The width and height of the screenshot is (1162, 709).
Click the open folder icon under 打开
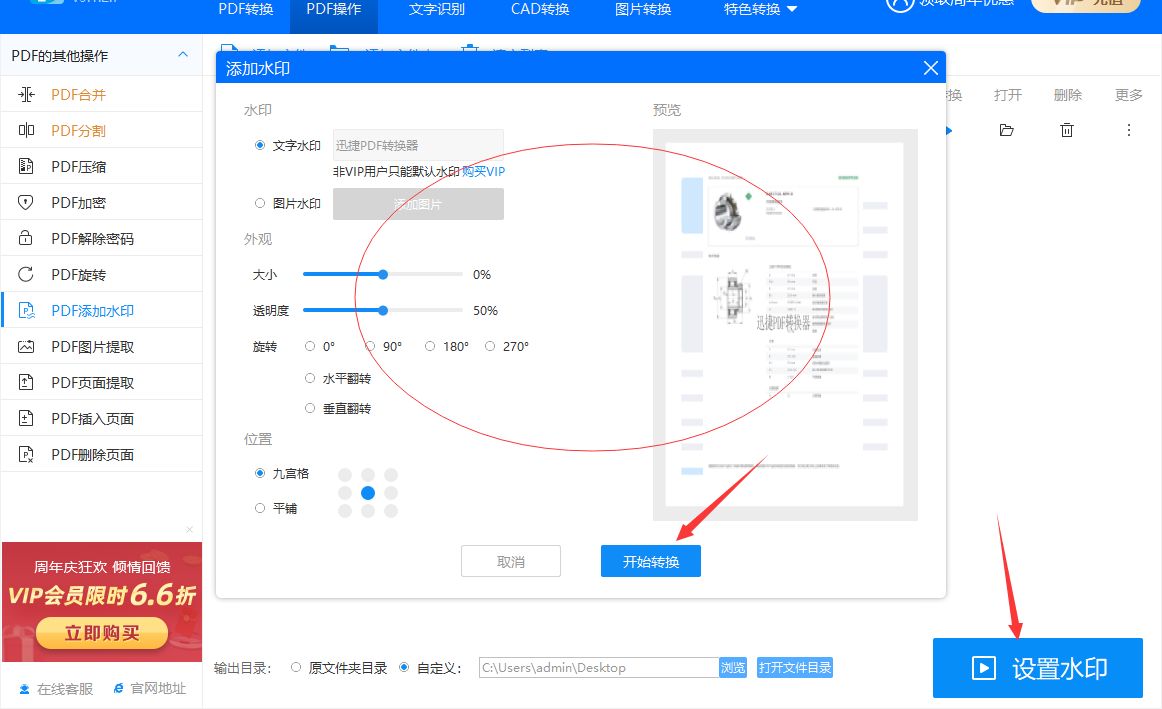point(1006,130)
